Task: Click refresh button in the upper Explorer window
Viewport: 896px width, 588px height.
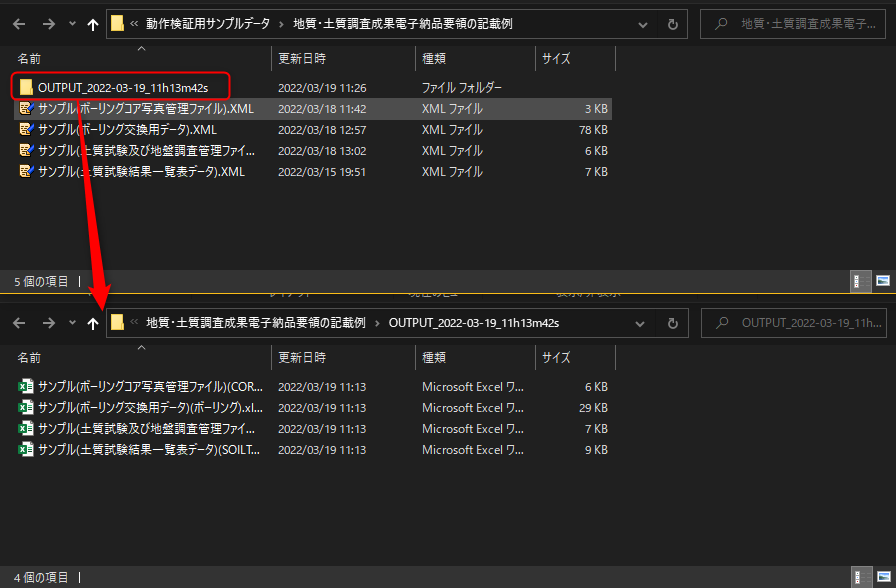Action: [x=672, y=24]
